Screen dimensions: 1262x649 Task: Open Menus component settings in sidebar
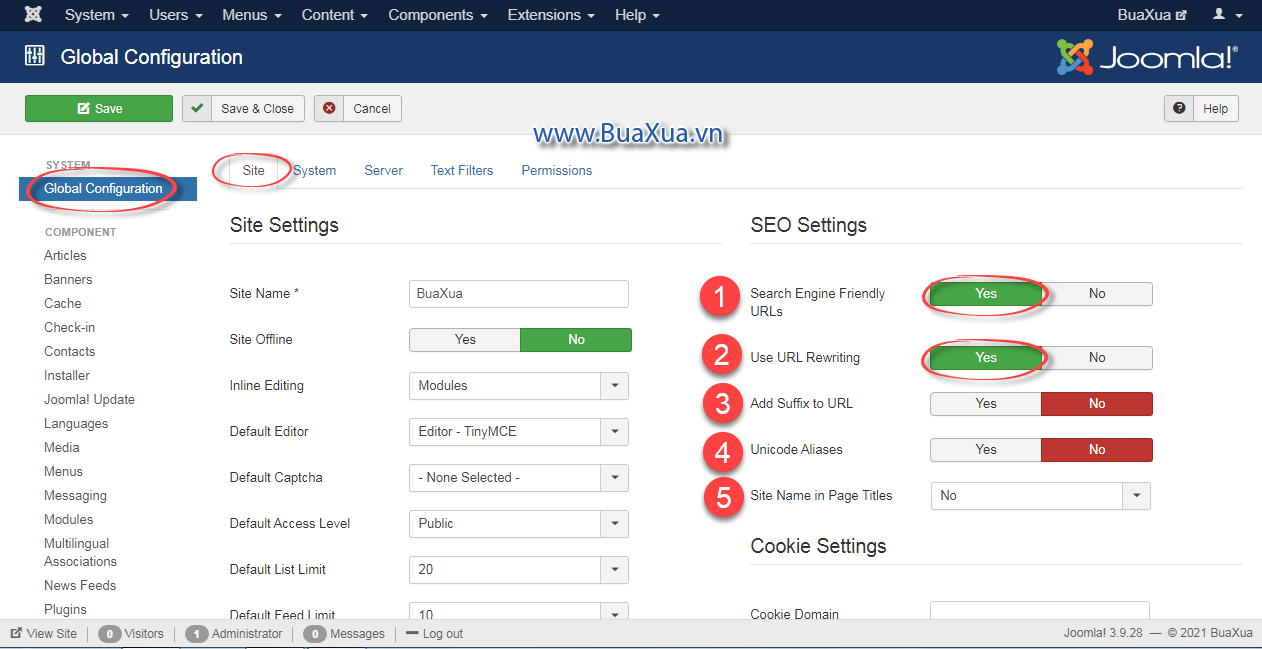[x=64, y=471]
